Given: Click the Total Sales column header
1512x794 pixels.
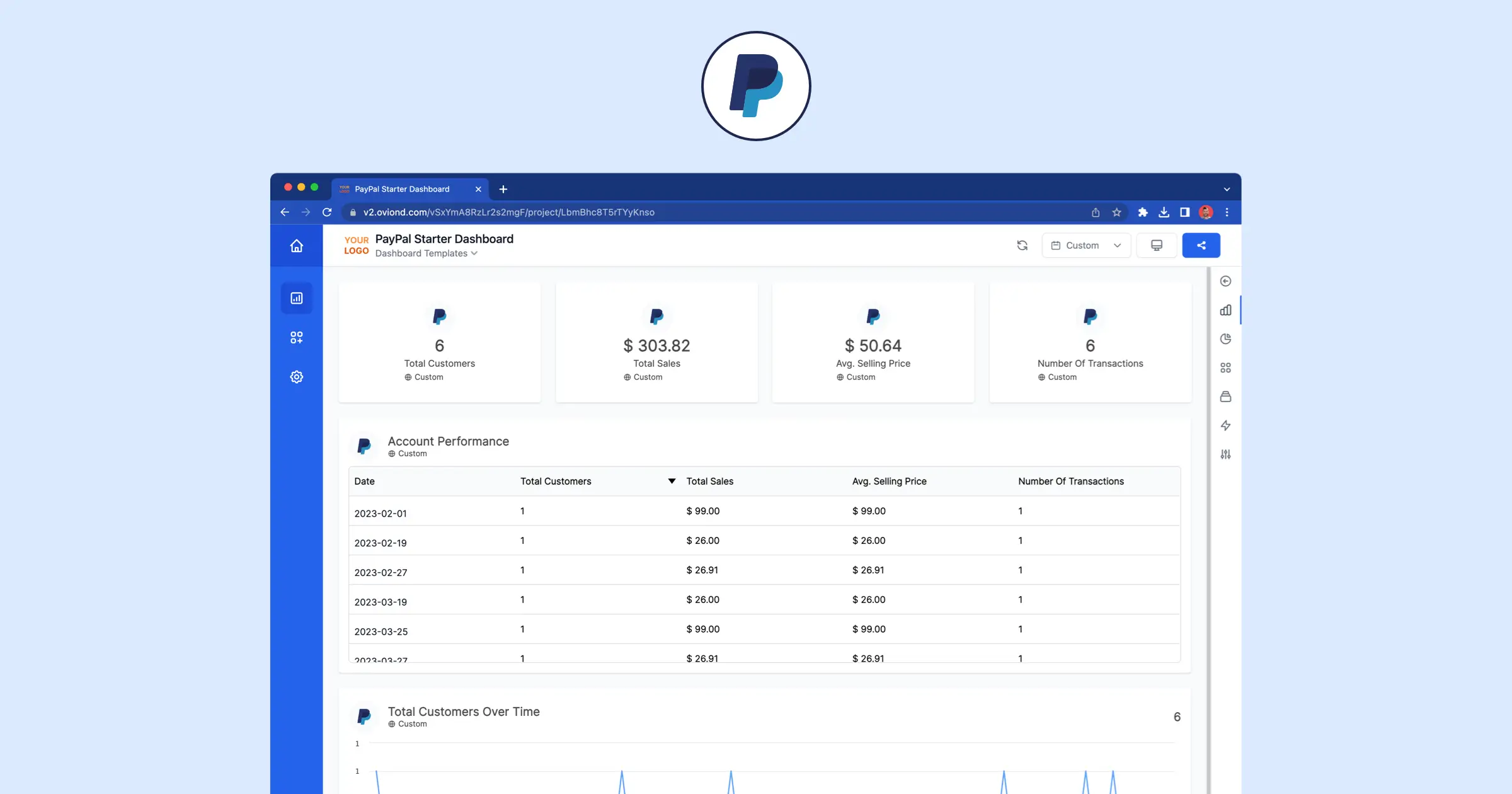Looking at the screenshot, I should pos(709,481).
